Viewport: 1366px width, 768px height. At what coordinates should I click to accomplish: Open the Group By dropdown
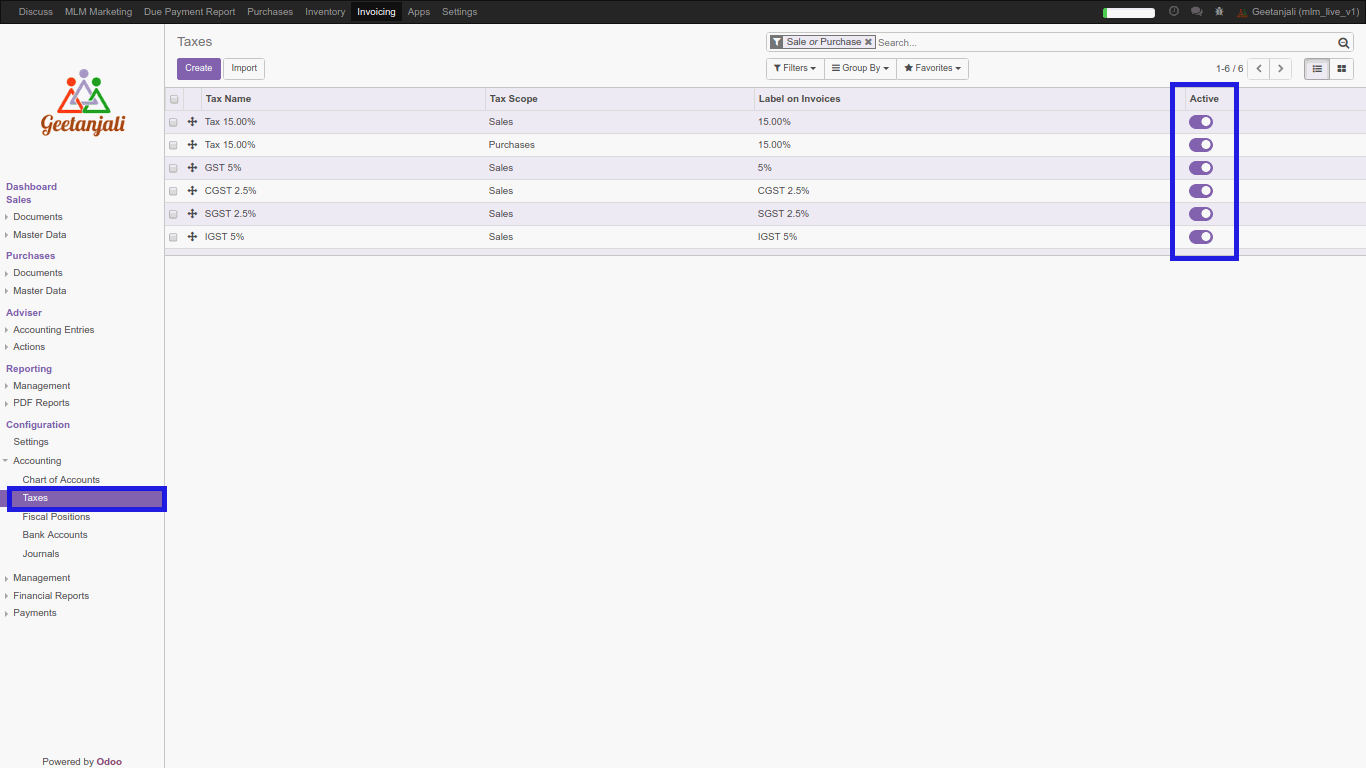click(x=860, y=69)
